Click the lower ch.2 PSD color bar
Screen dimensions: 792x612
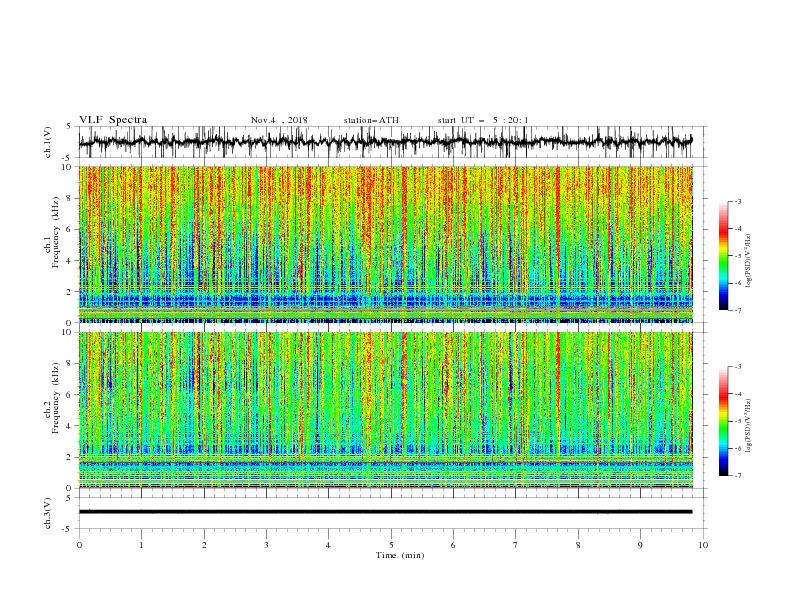[724, 421]
